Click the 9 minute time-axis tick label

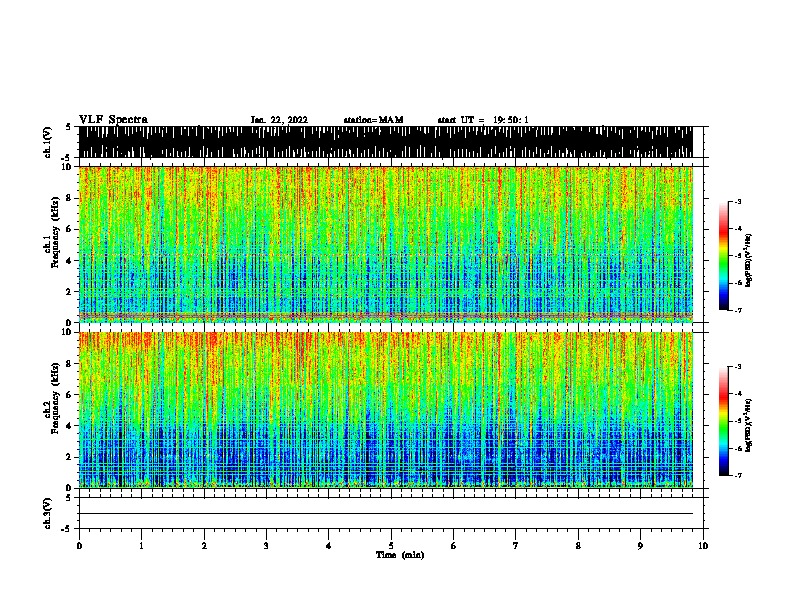640,546
